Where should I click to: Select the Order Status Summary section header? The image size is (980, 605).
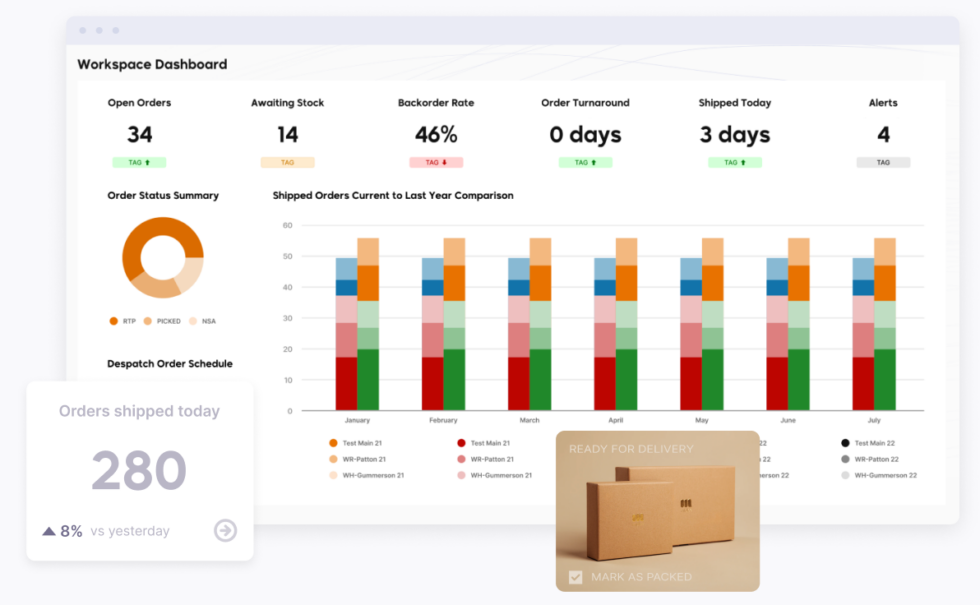pyautogui.click(x=163, y=196)
